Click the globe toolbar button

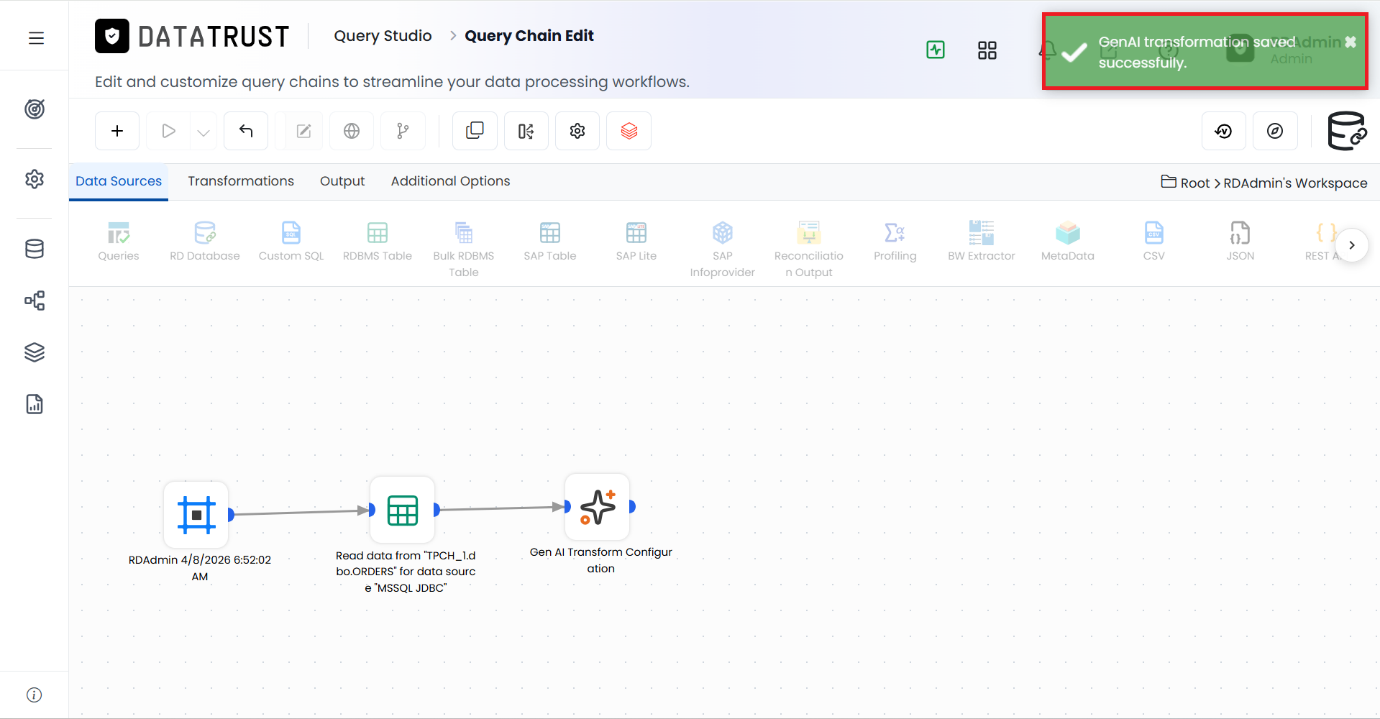coord(351,131)
